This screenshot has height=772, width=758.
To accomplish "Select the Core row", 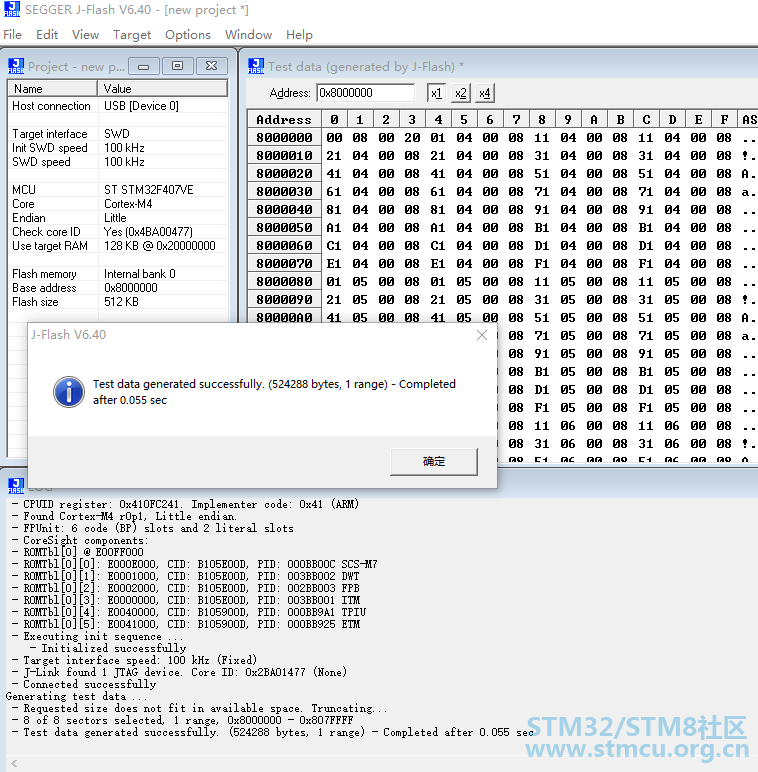I will pyautogui.click(x=118, y=204).
